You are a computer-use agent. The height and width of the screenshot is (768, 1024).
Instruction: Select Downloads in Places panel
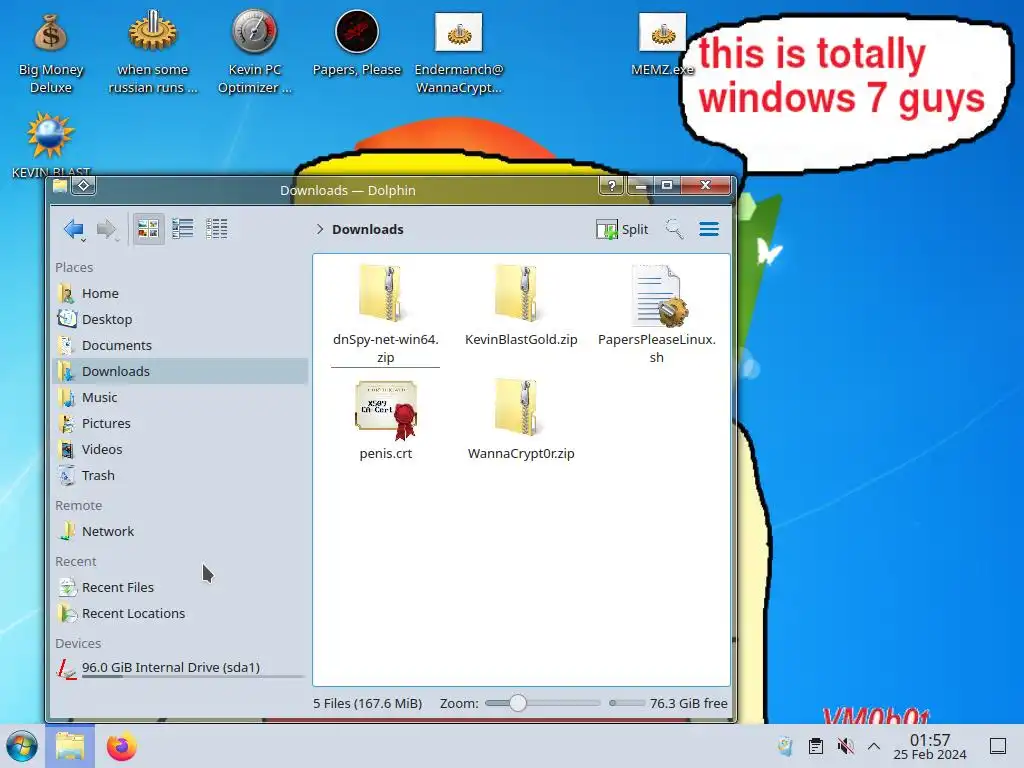[x=180, y=371]
